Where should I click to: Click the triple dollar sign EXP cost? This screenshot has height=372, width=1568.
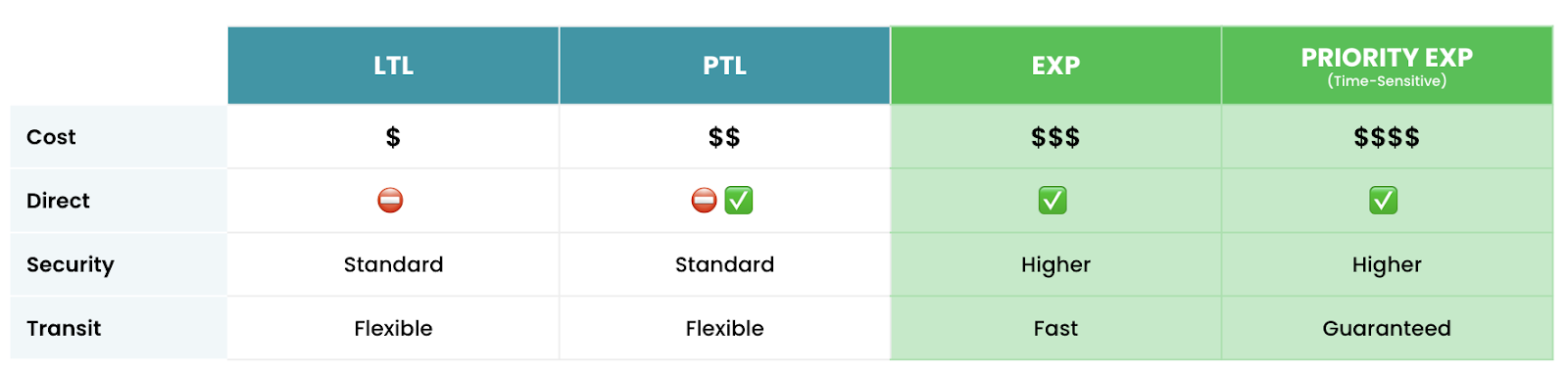tap(1055, 137)
